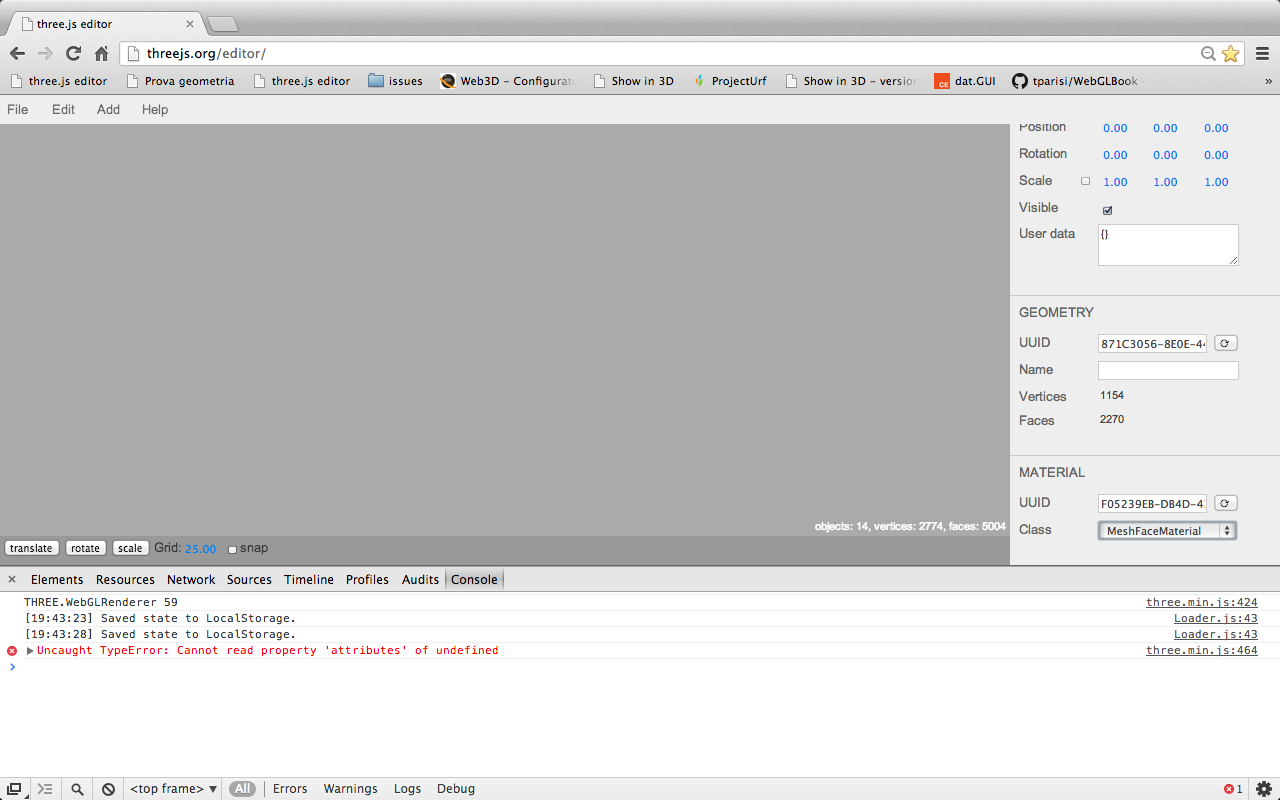The height and width of the screenshot is (800, 1280).
Task: Select the Console tab
Action: (474, 579)
